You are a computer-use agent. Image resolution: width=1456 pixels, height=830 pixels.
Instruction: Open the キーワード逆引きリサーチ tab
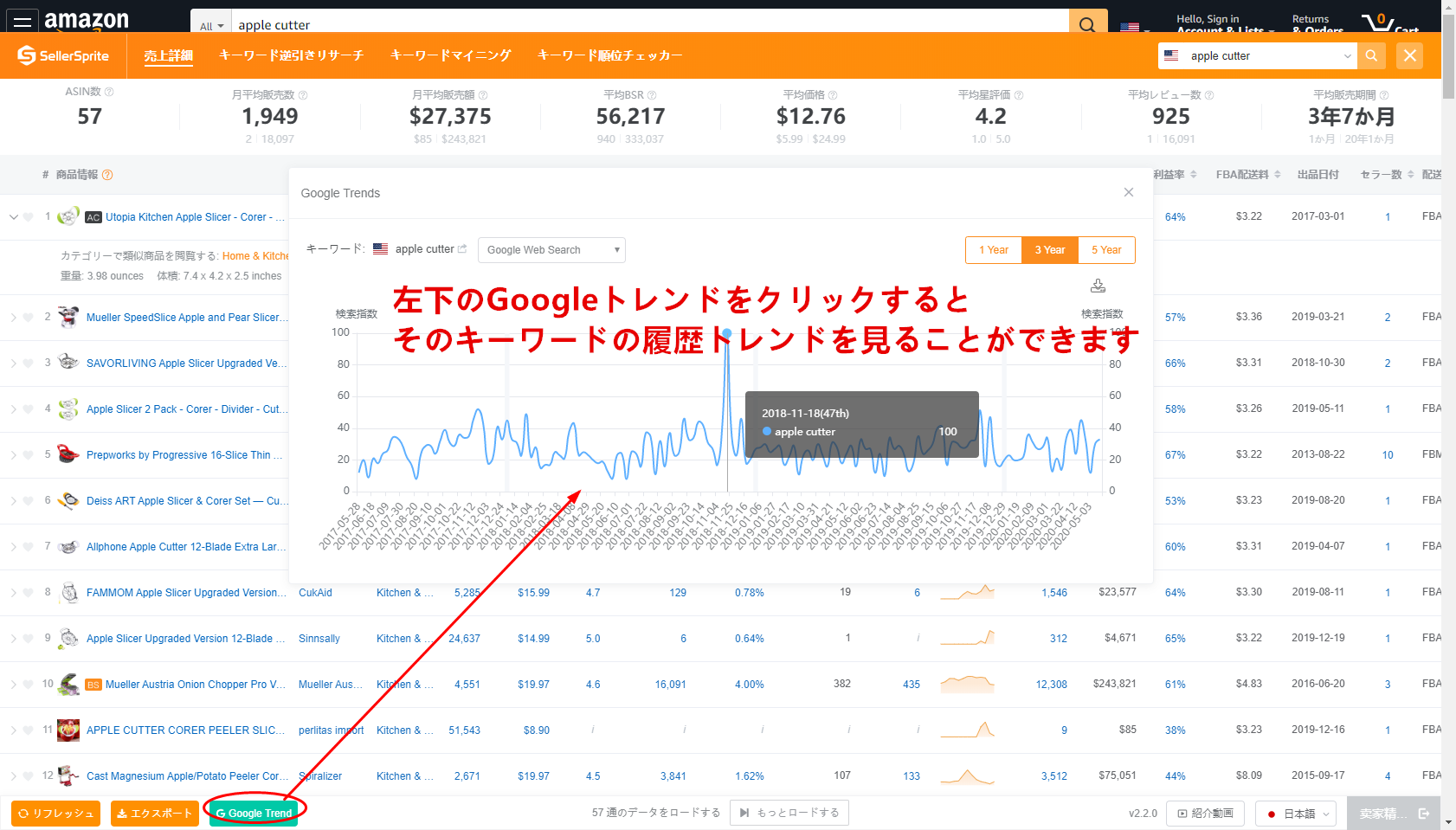tap(291, 56)
